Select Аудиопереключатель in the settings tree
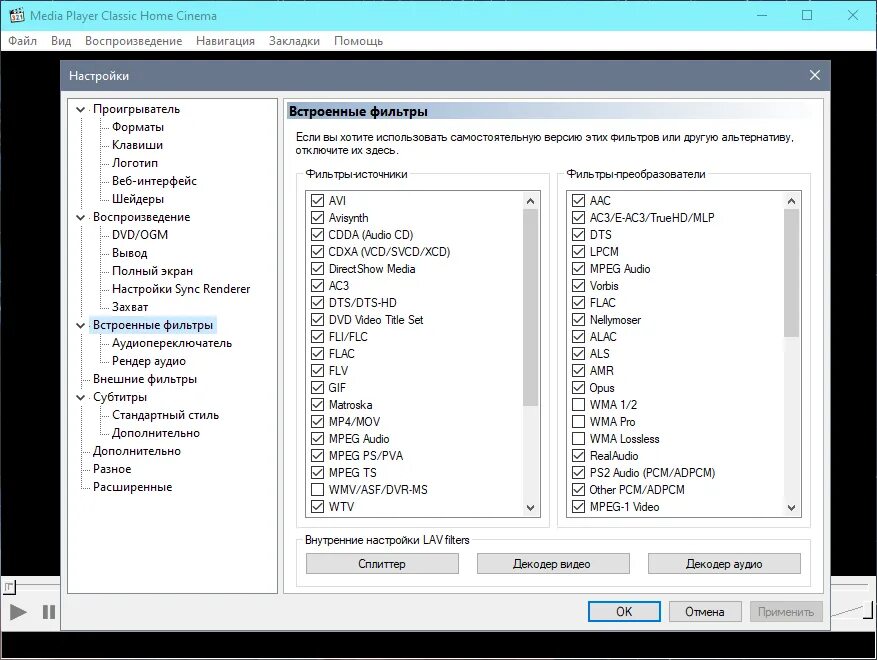The image size is (877, 660). [x=172, y=343]
